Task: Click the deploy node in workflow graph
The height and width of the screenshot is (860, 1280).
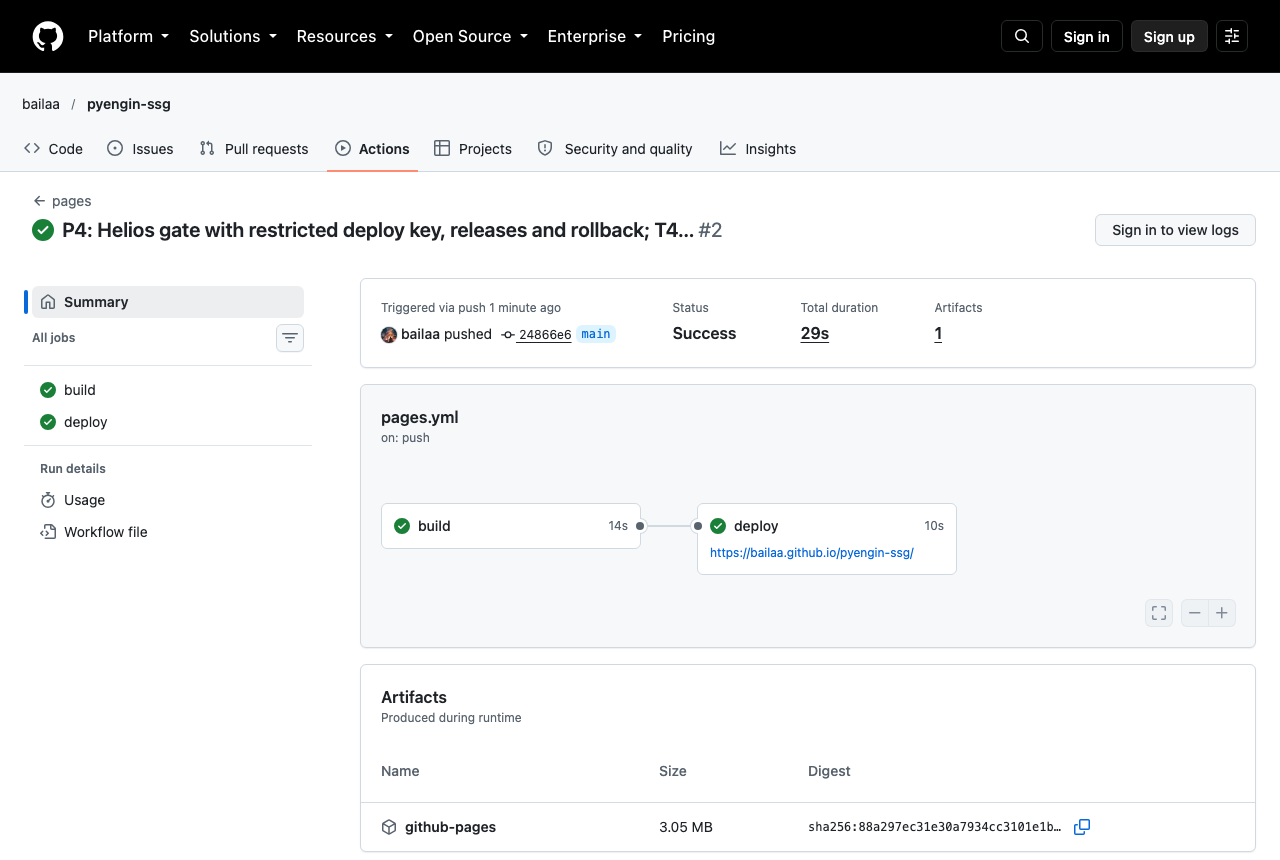Action: [827, 539]
